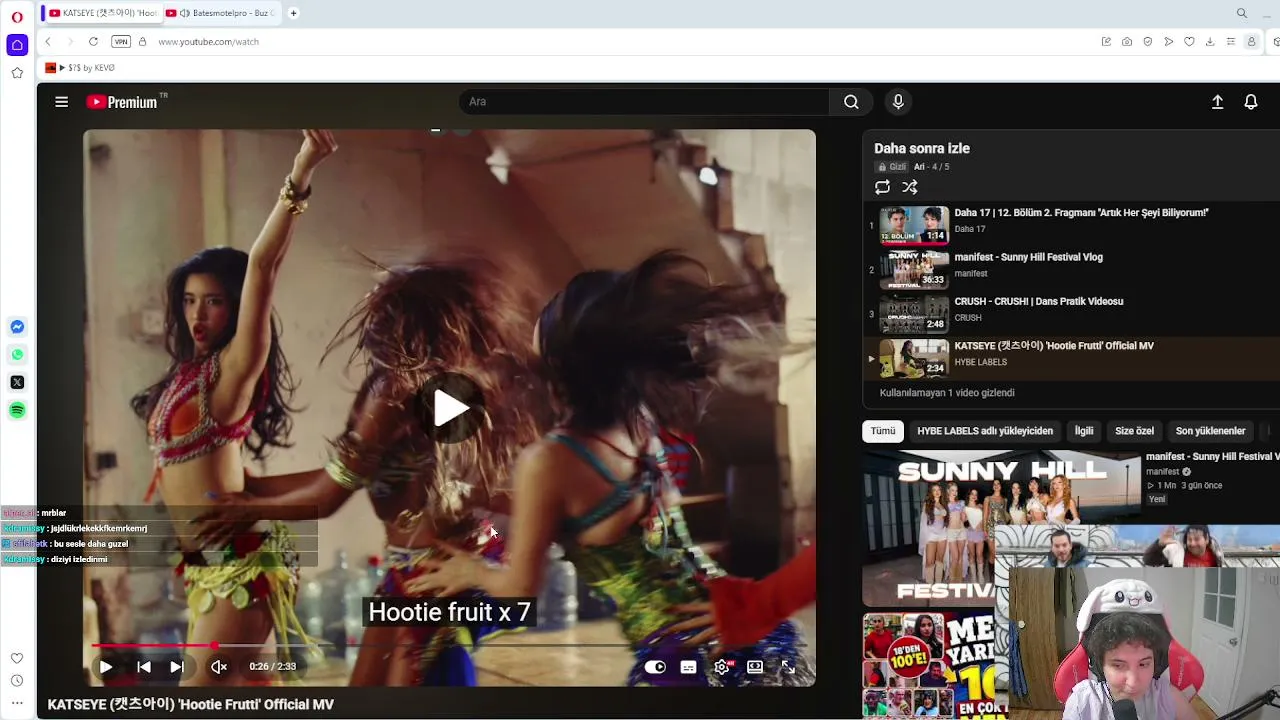Click the video title 'KATSEYE Hootie Frutti Official MV' below the player
This screenshot has height=720, width=1280.
[191, 704]
